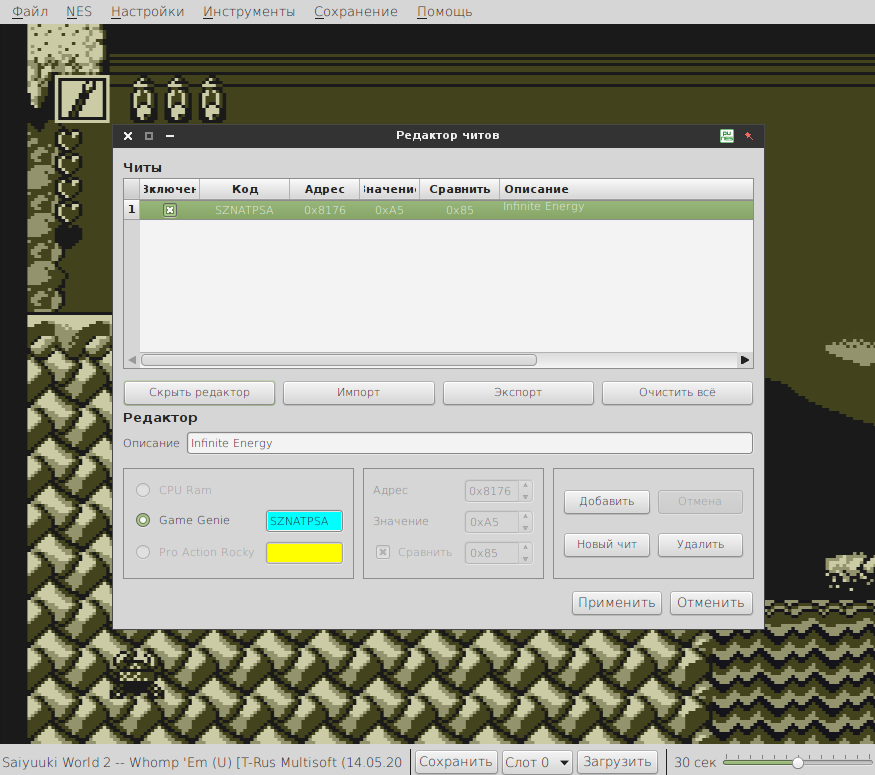Open the Инструменты menu
This screenshot has width=875, height=775.
[249, 11]
